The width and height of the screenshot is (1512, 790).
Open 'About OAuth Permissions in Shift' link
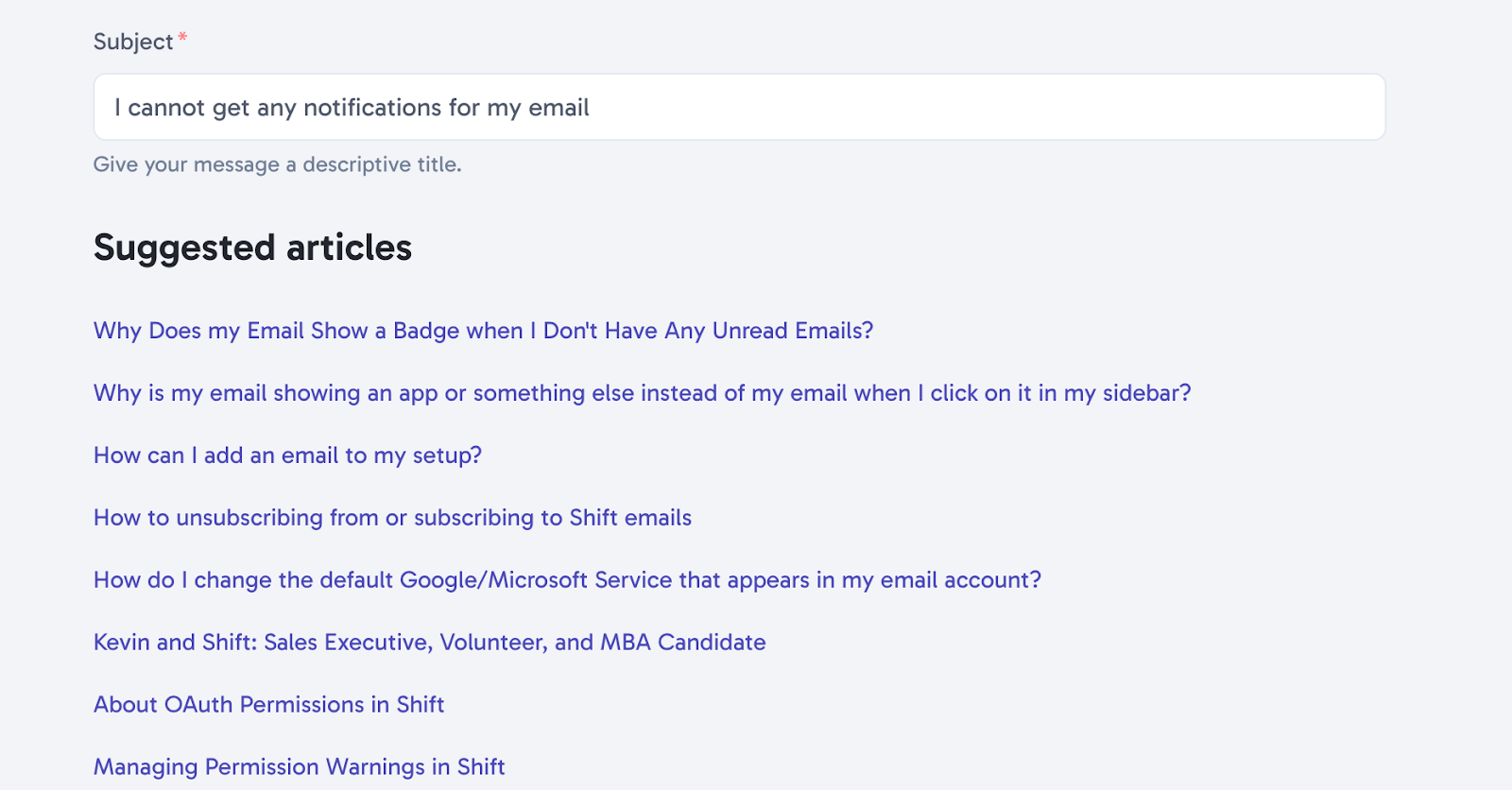tap(268, 705)
